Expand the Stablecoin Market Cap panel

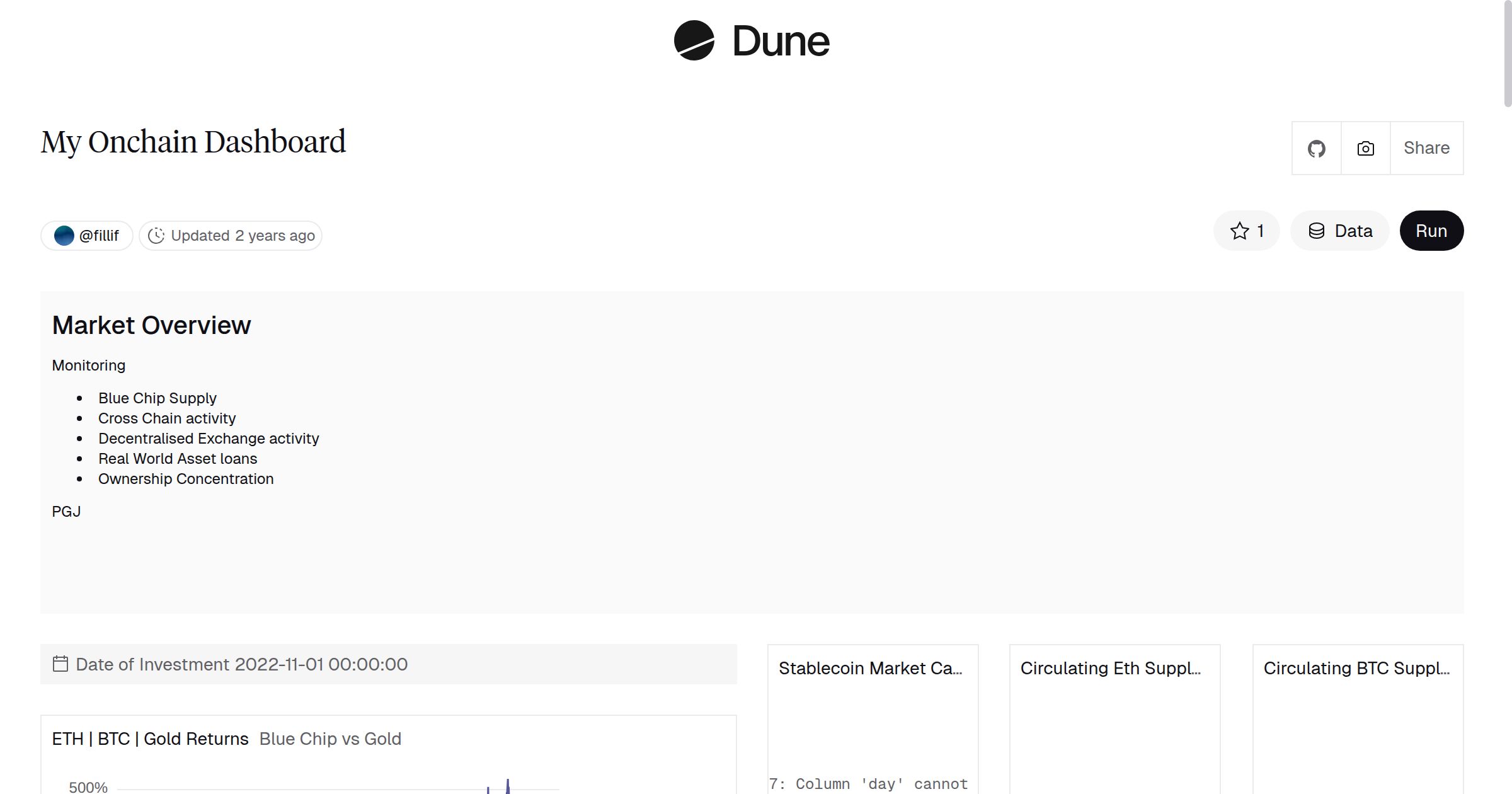tap(871, 668)
